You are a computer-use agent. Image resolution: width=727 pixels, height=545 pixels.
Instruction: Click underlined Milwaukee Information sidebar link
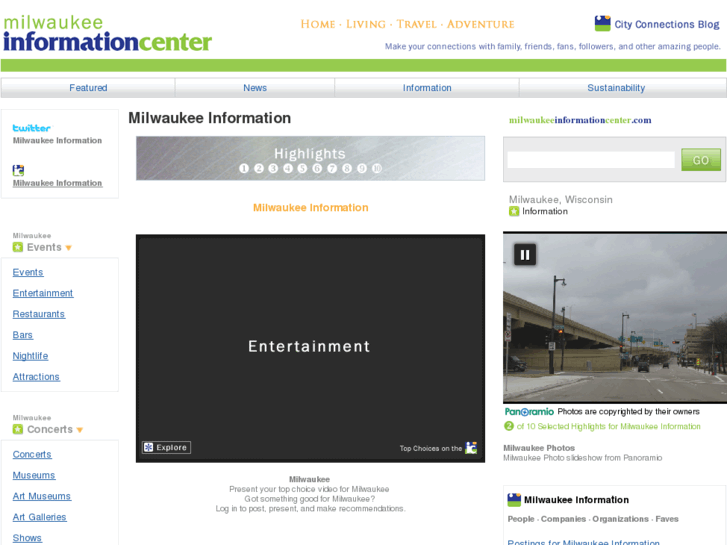pyautogui.click(x=57, y=183)
